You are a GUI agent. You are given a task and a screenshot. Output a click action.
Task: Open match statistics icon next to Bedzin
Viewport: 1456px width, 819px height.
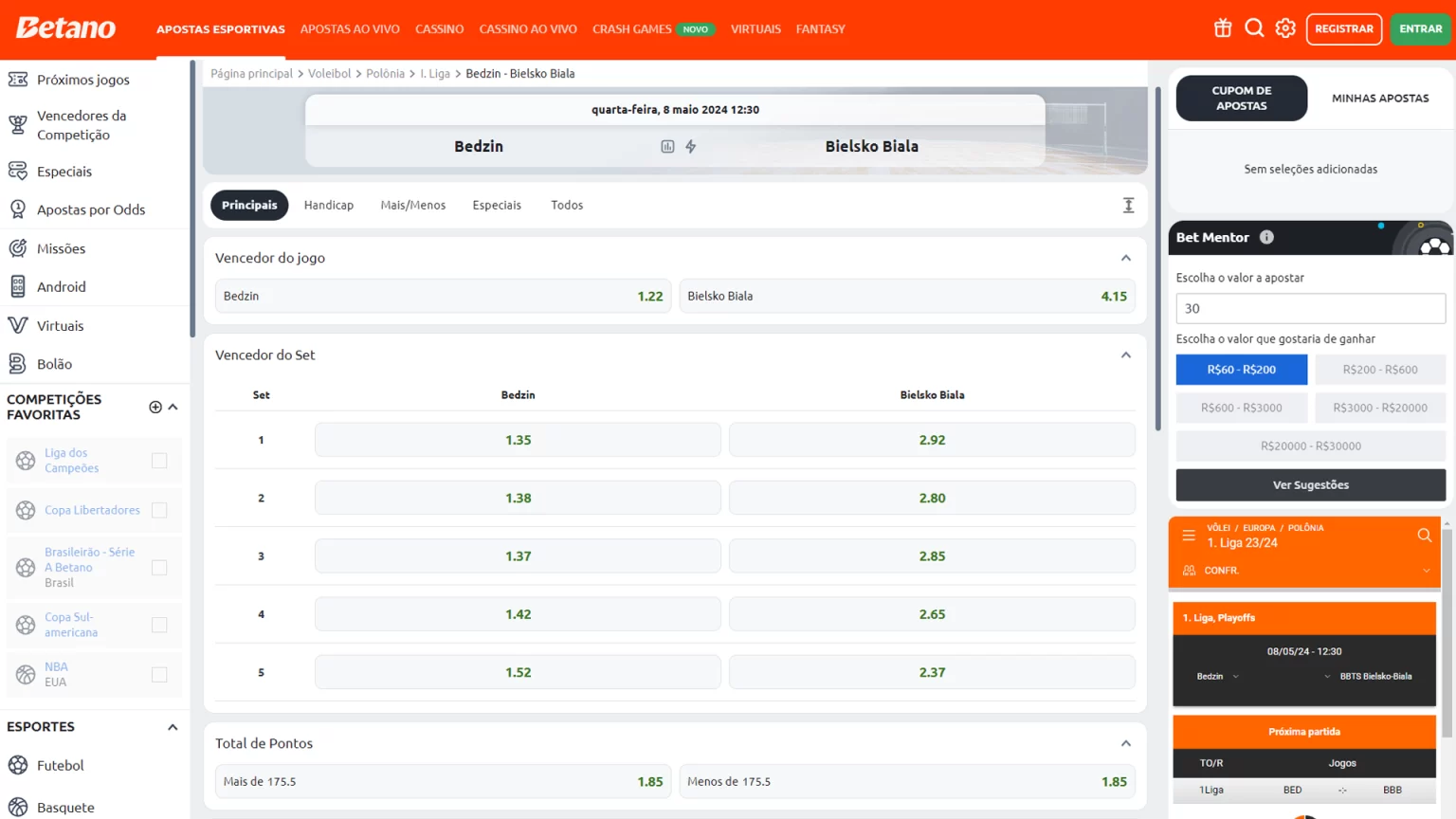tap(667, 146)
